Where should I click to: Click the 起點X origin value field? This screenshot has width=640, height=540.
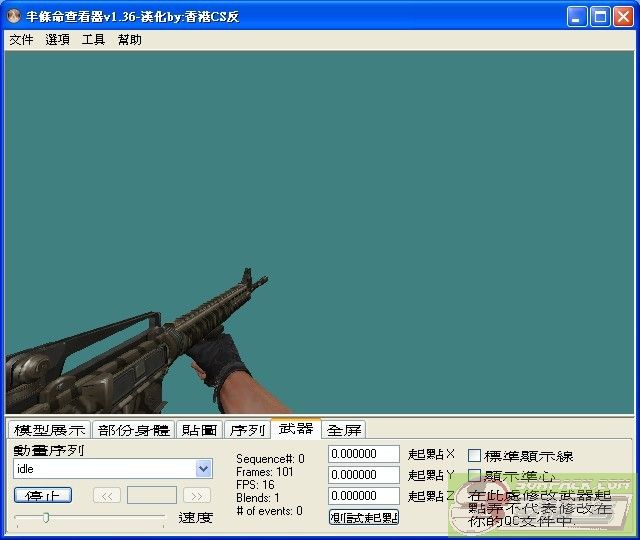[364, 454]
